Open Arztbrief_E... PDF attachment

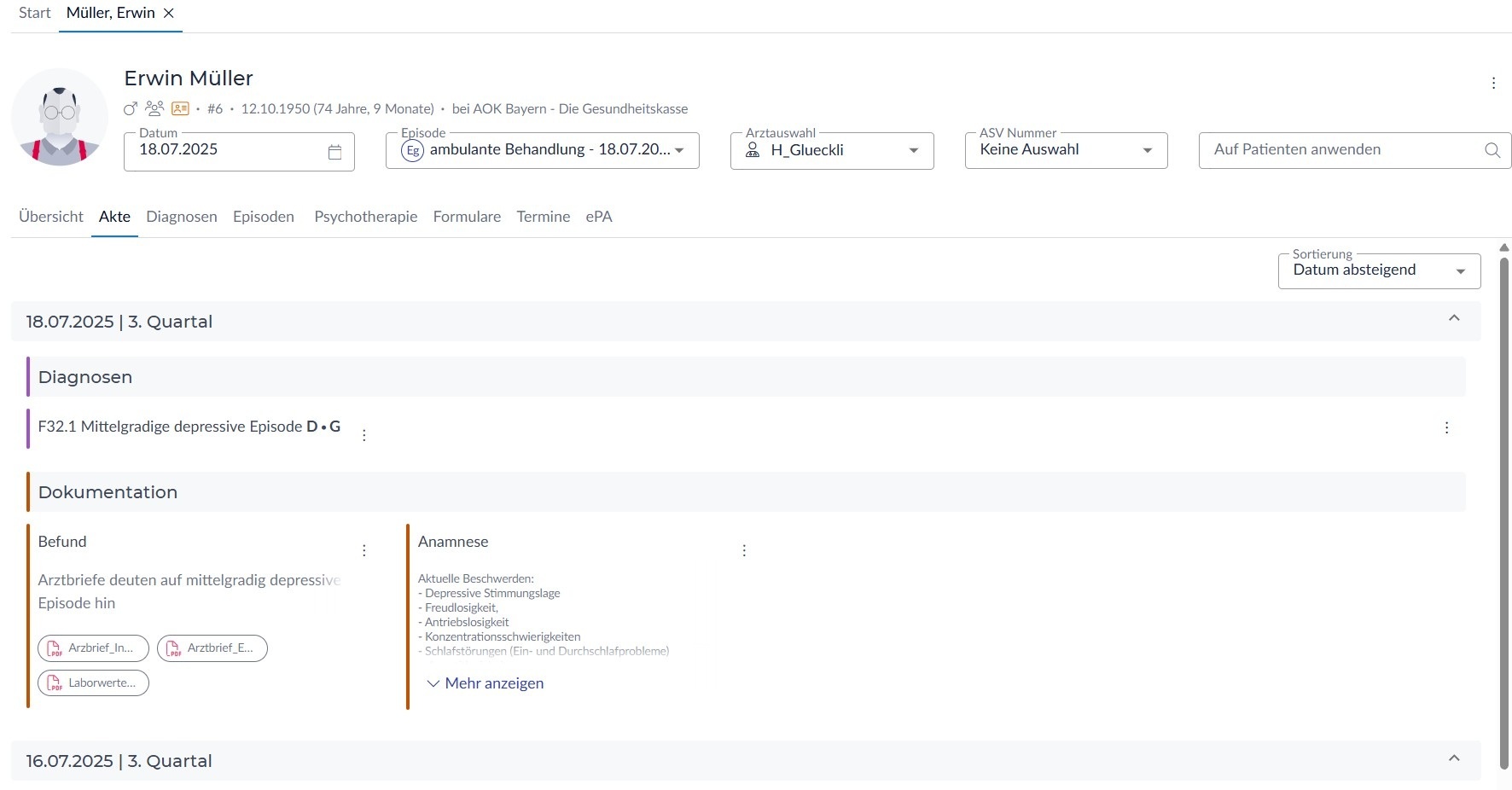point(212,648)
